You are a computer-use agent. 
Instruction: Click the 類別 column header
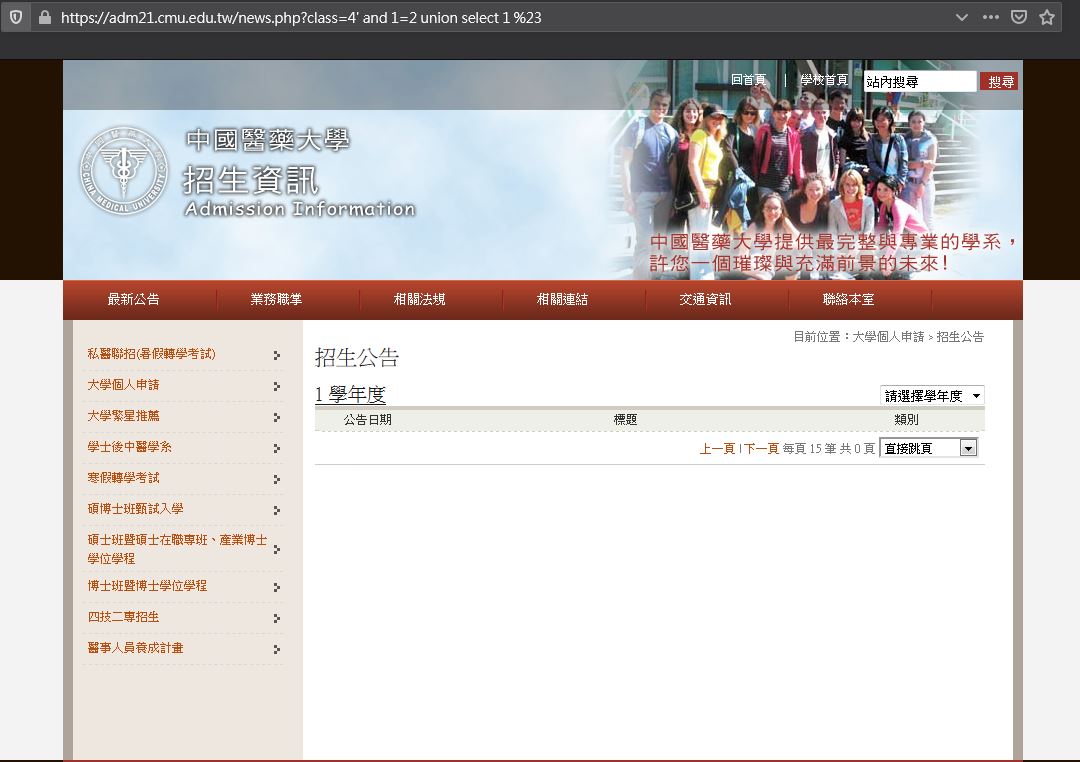(x=906, y=419)
